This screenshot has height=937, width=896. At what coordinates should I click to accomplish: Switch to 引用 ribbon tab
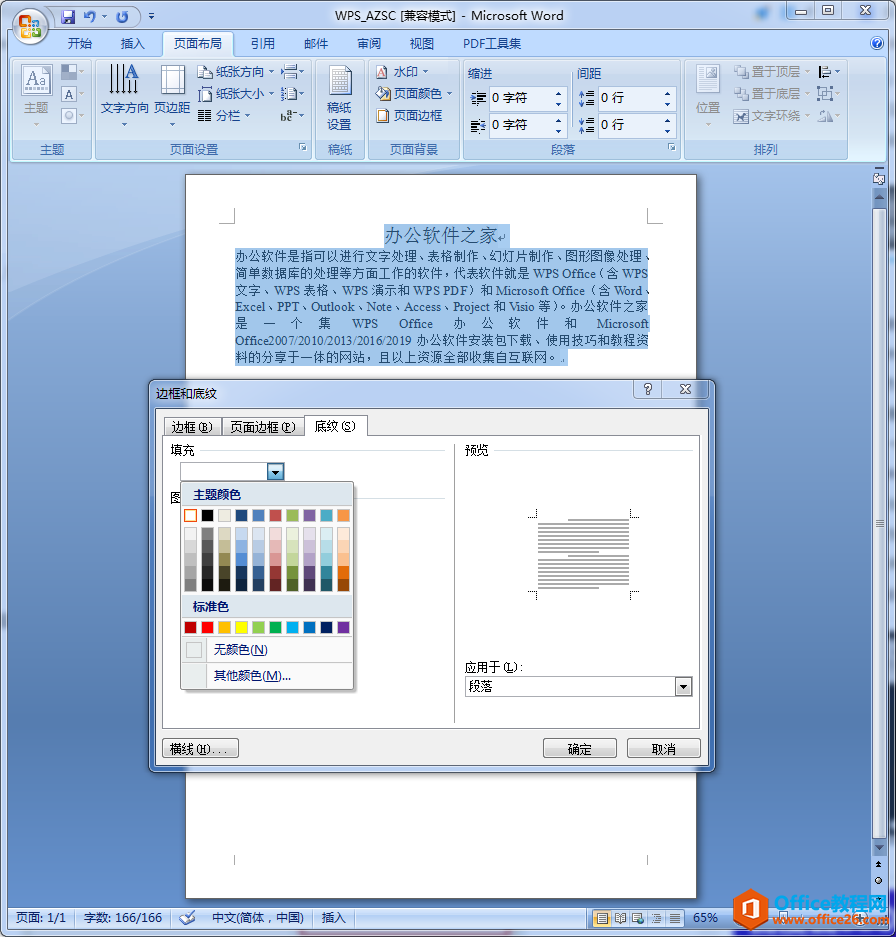coord(262,44)
